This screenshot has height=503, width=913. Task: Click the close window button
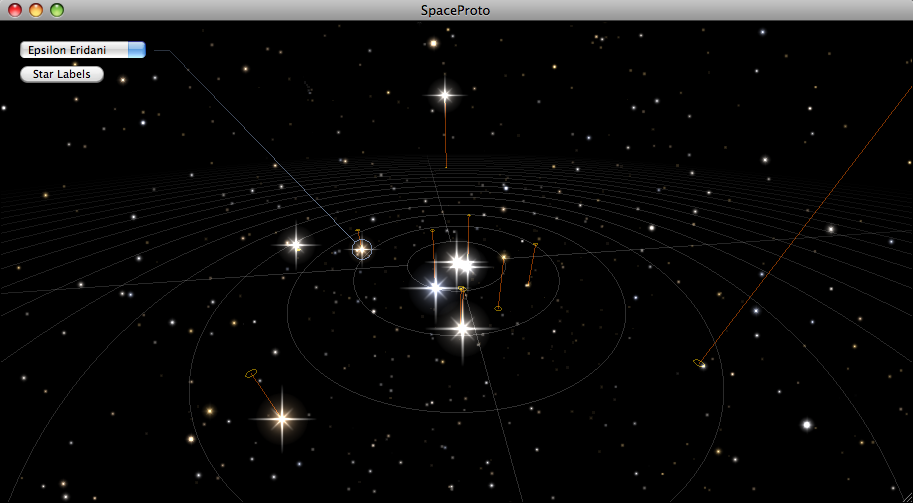click(x=15, y=10)
